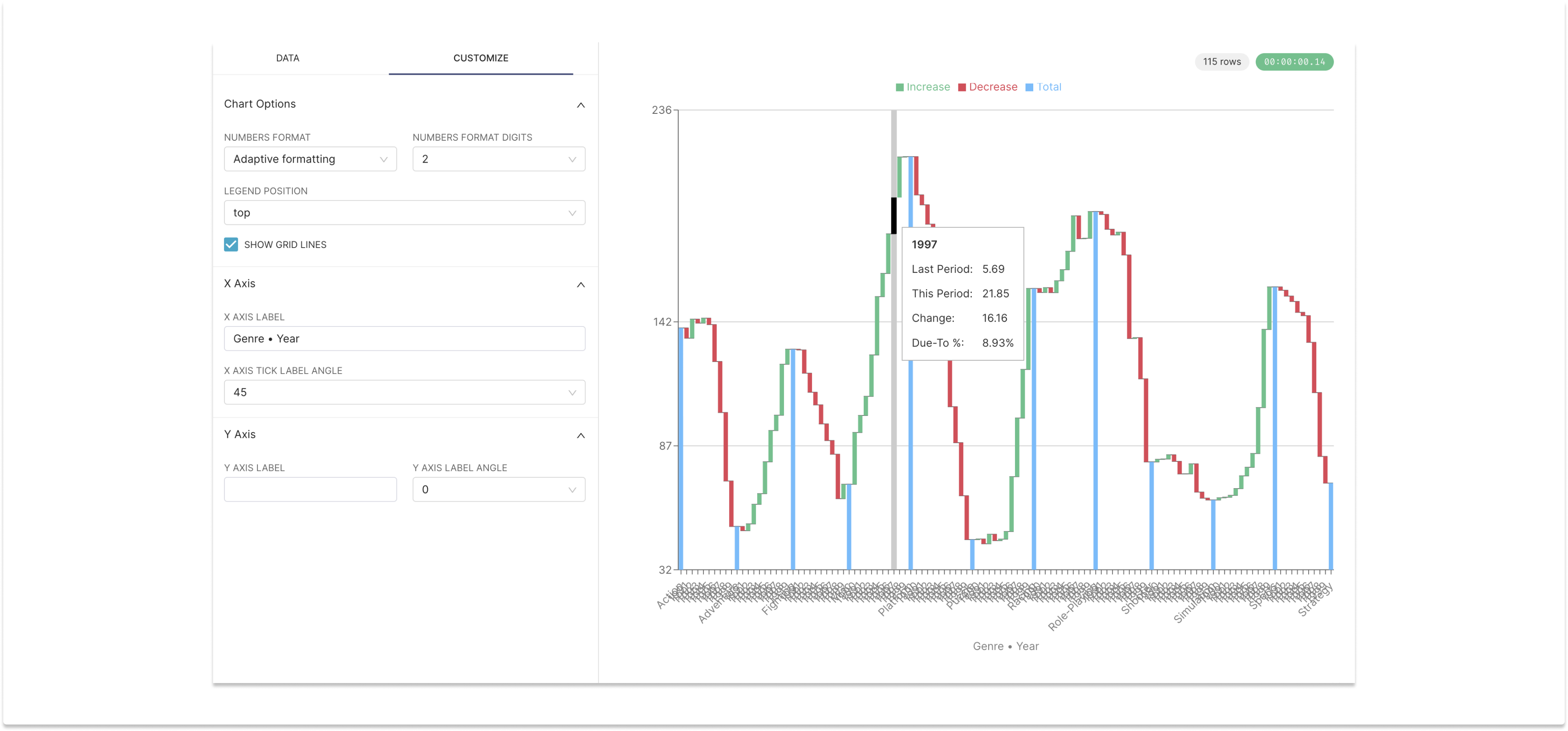Open the Legend Position dropdown
1568x731 pixels.
point(404,212)
